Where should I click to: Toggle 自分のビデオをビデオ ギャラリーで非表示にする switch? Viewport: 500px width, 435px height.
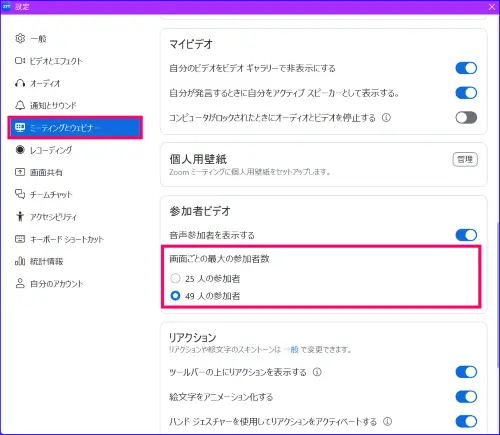click(466, 68)
